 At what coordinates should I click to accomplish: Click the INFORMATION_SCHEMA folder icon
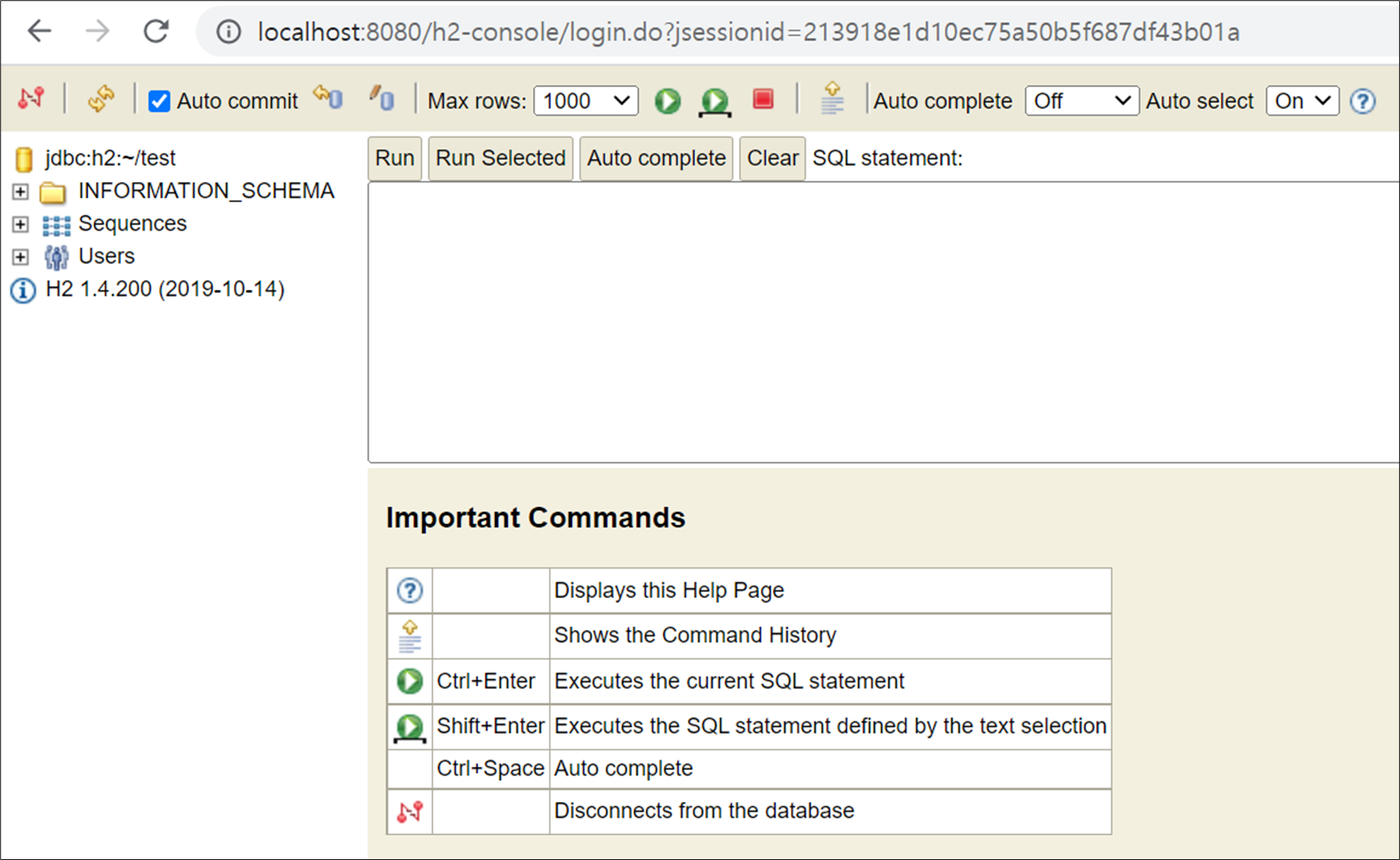pyautogui.click(x=53, y=191)
